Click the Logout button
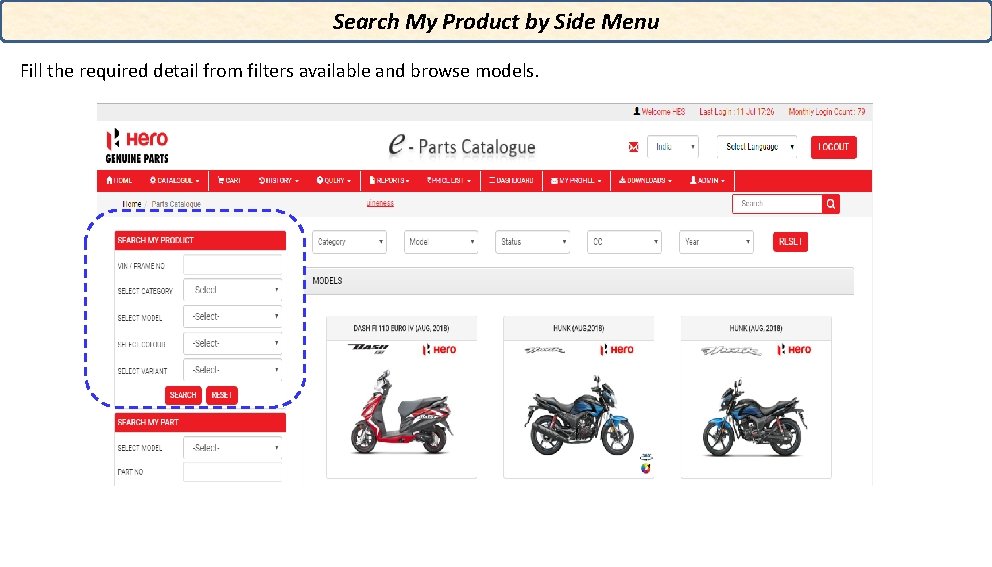The image size is (992, 567). (x=833, y=147)
